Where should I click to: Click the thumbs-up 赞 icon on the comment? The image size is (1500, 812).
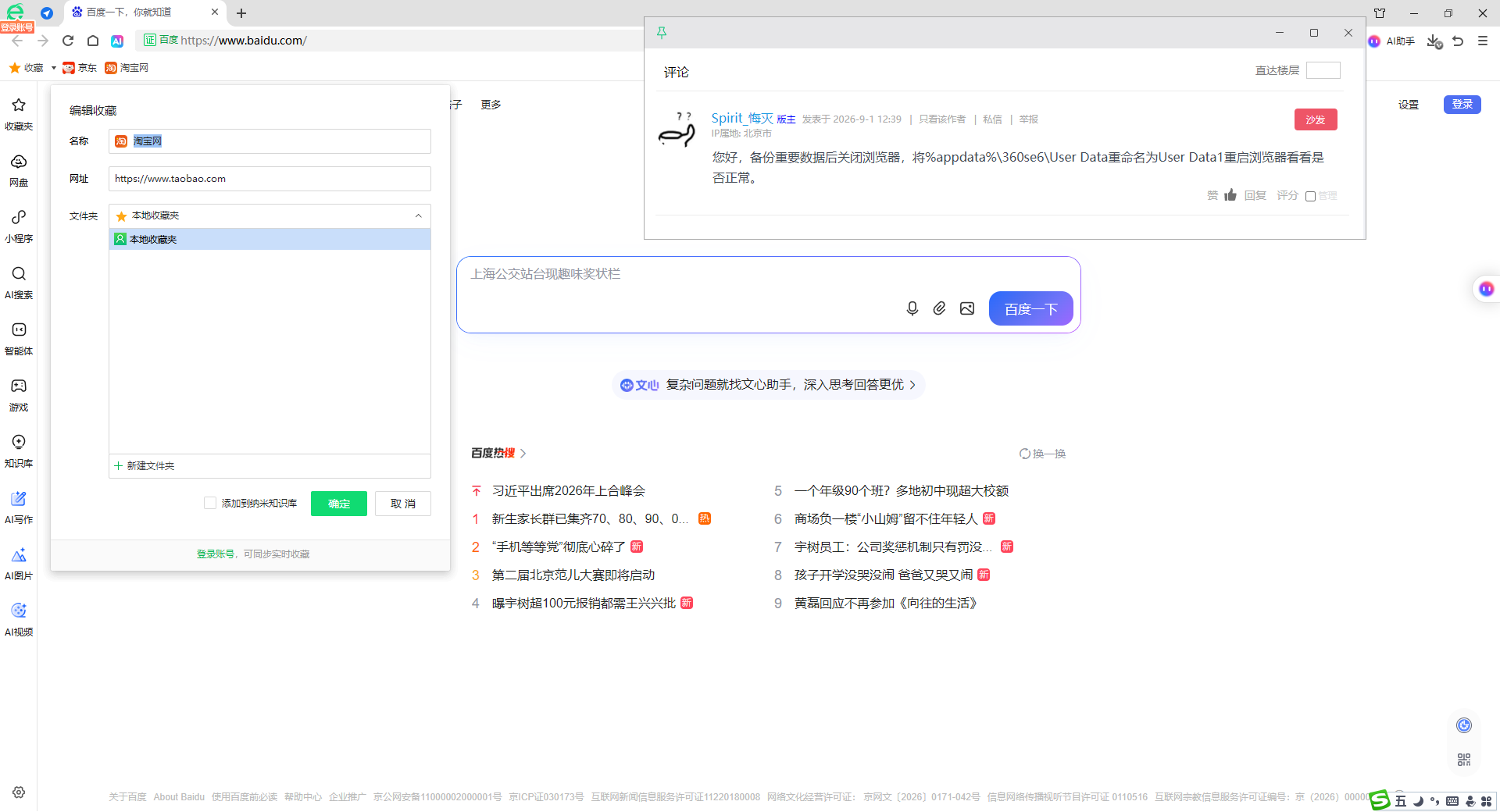coord(1230,195)
